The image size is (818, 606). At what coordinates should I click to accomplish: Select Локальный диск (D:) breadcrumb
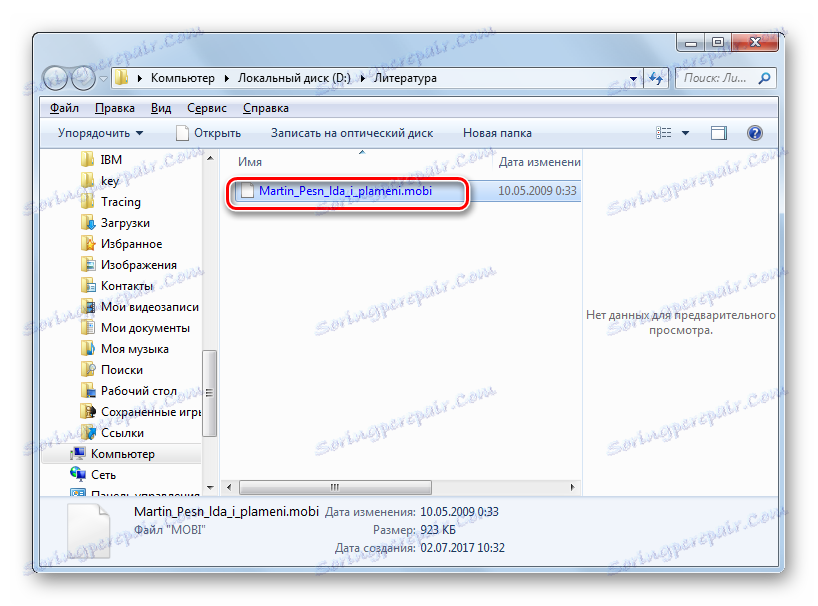[x=294, y=78]
